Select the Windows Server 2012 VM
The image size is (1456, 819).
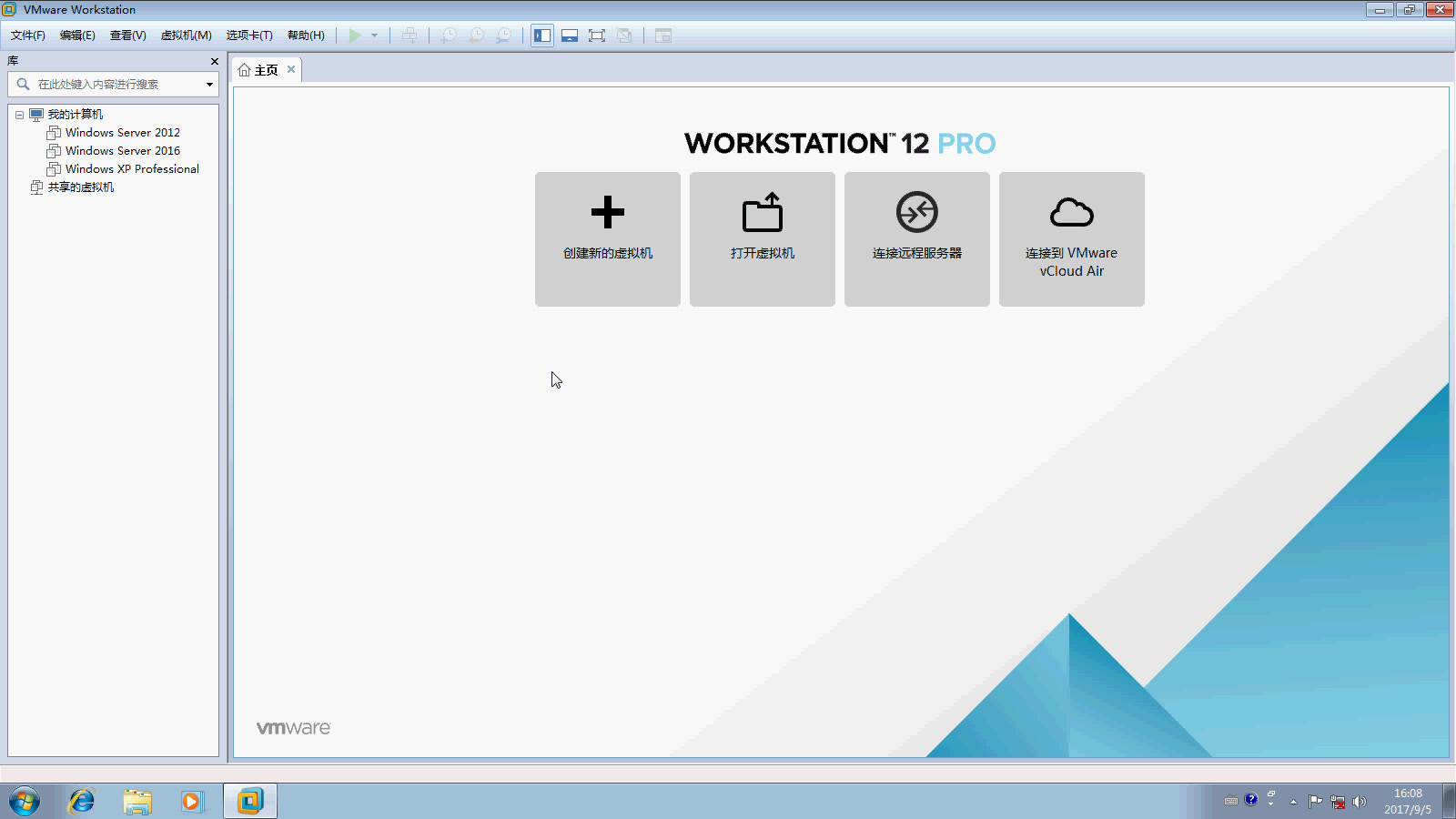click(x=123, y=133)
